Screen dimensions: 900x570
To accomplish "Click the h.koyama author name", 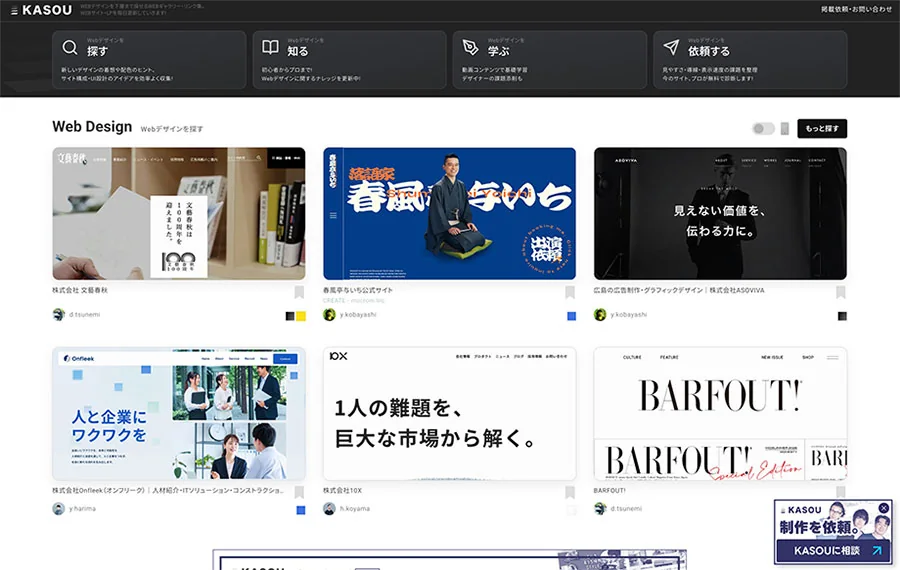I will point(355,509).
